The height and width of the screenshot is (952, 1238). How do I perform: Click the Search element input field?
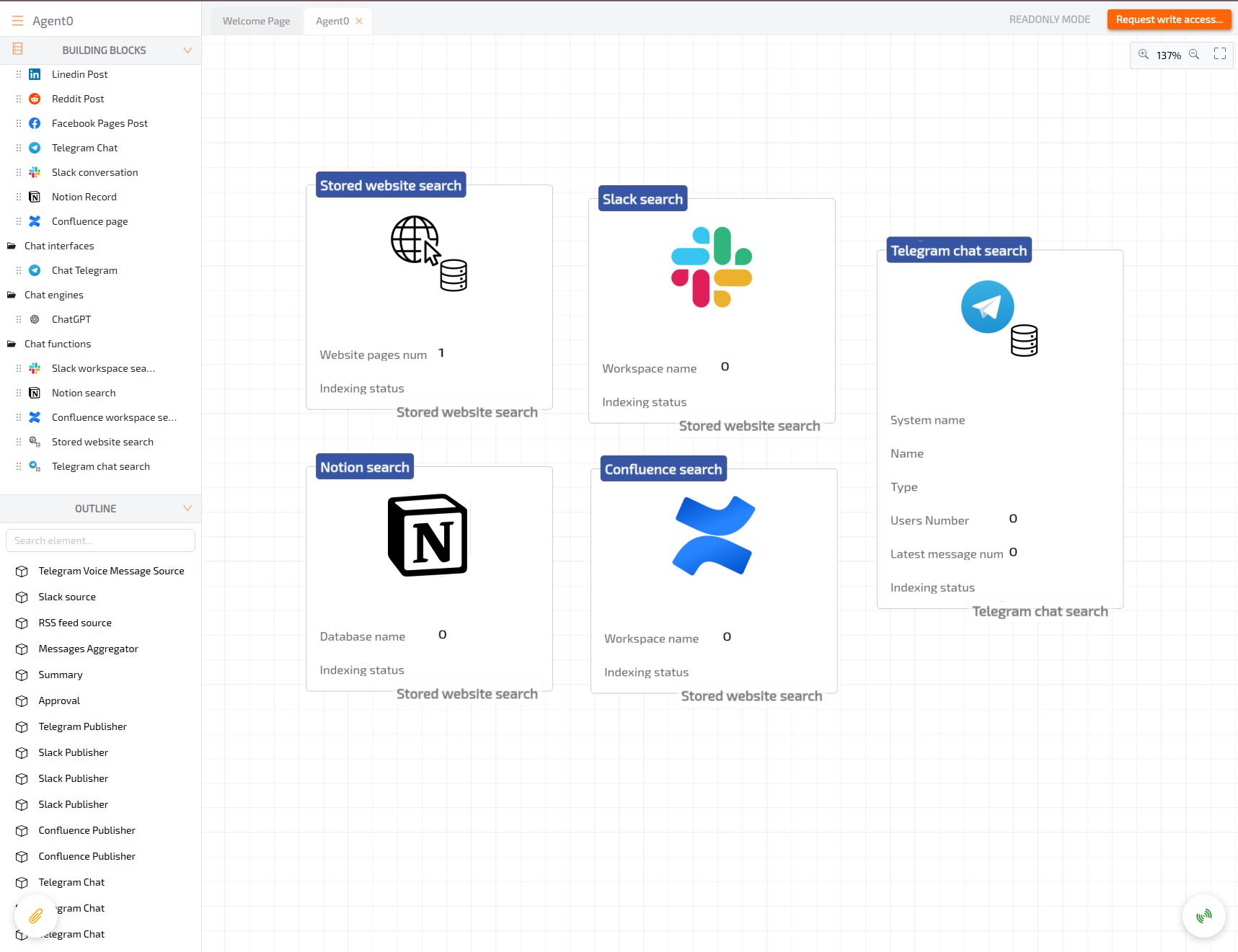(x=100, y=540)
